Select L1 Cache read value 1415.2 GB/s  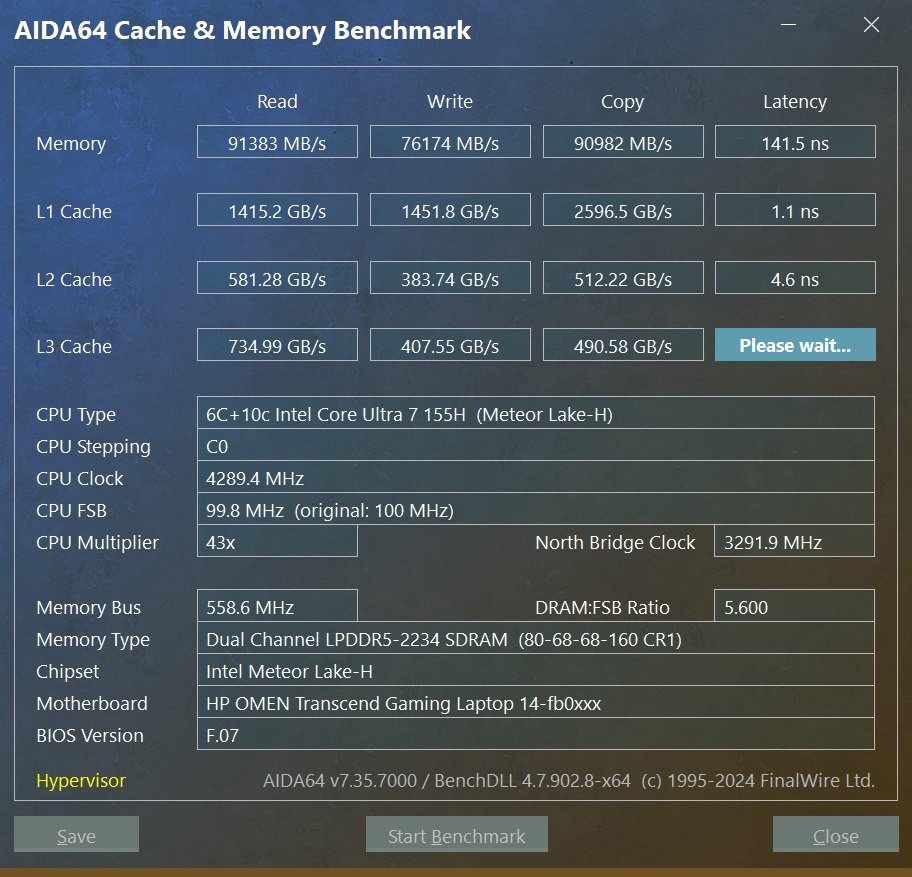(277, 209)
